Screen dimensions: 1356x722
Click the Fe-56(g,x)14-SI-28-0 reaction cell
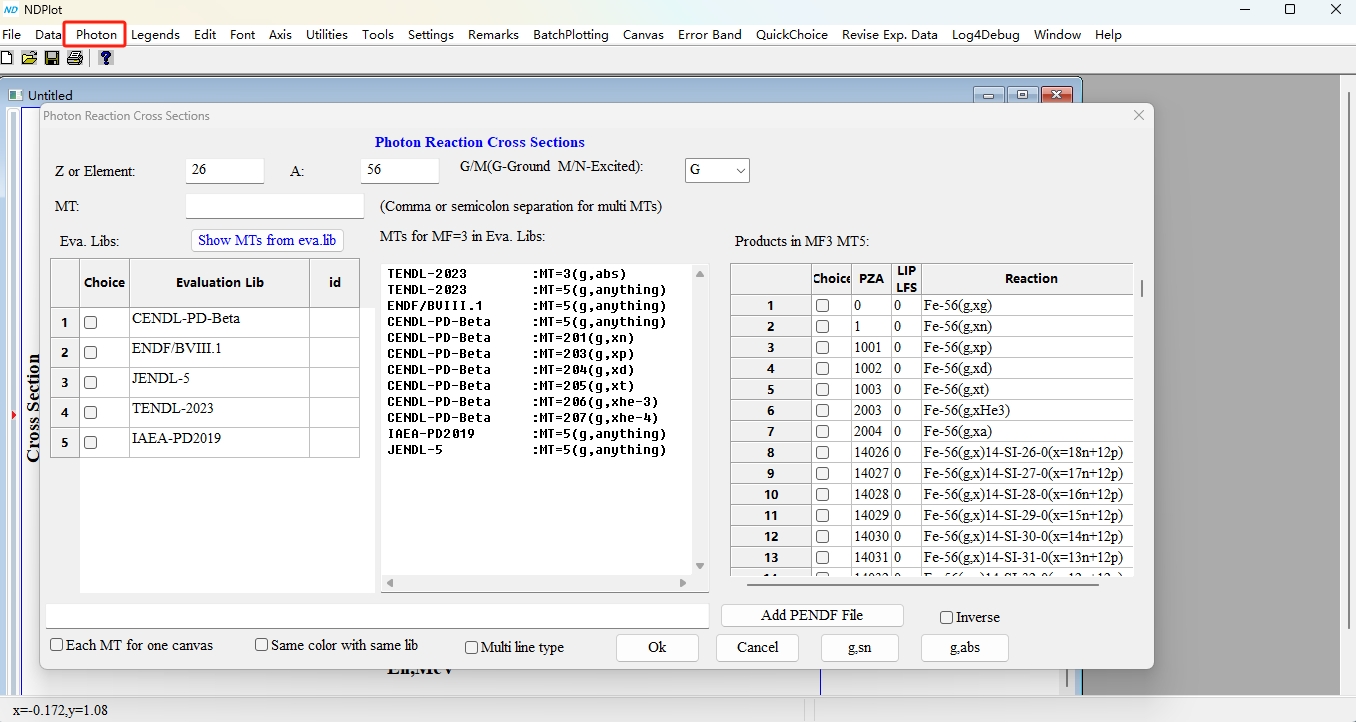click(x=1027, y=494)
